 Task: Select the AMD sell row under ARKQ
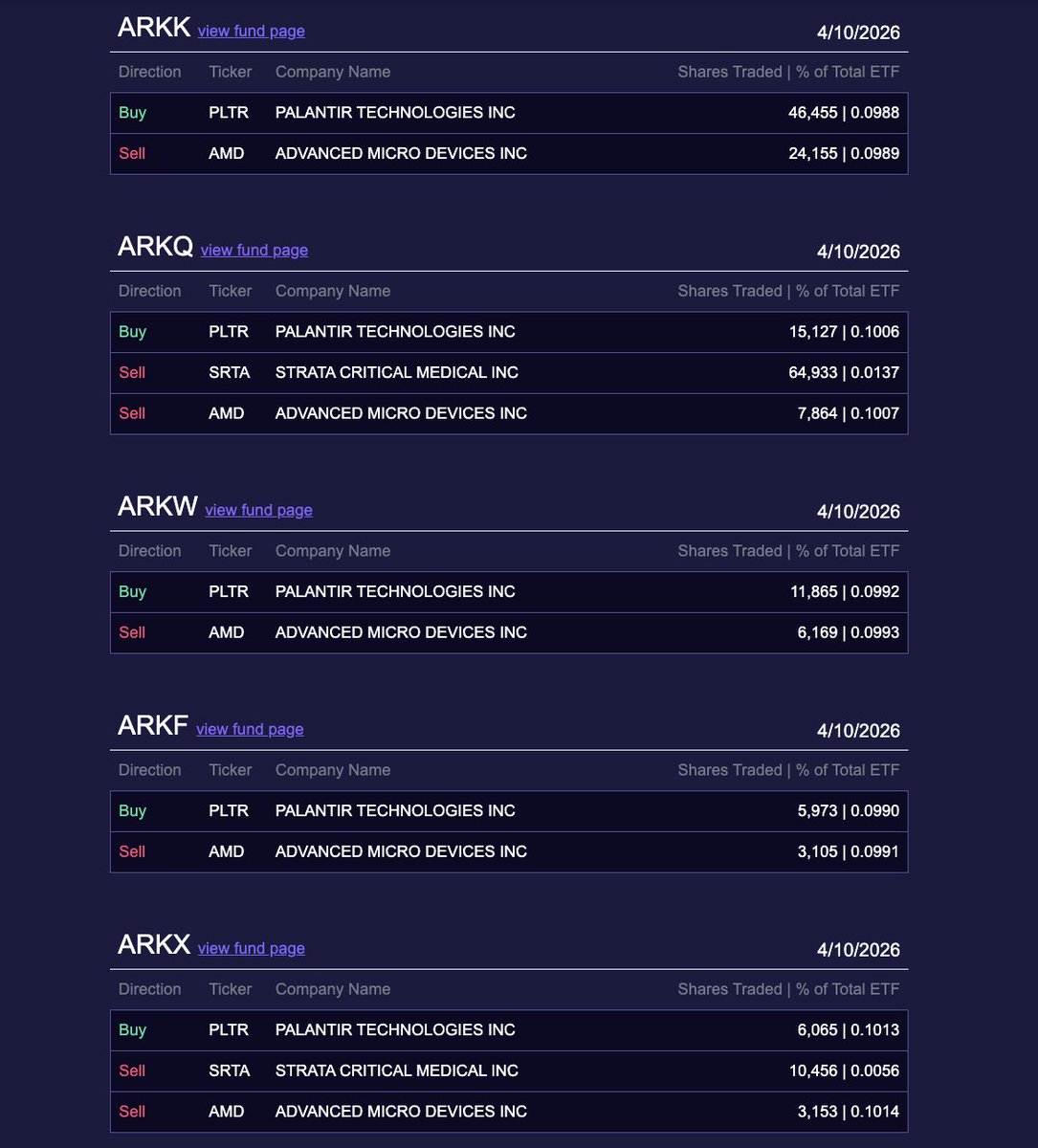pos(509,413)
